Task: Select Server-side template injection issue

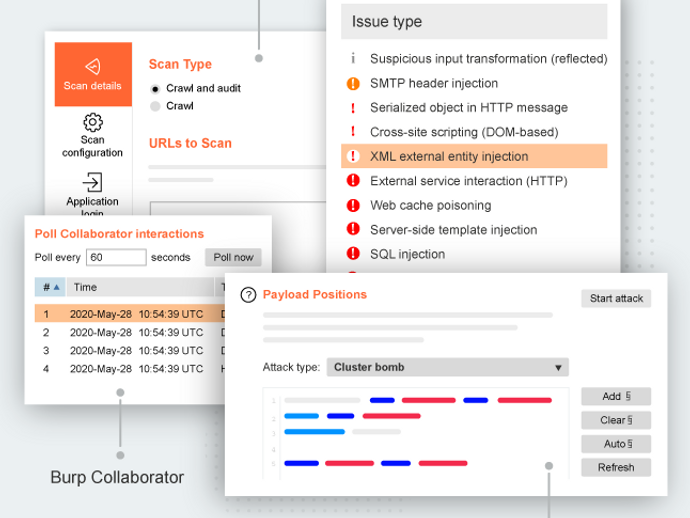Action: (x=453, y=230)
